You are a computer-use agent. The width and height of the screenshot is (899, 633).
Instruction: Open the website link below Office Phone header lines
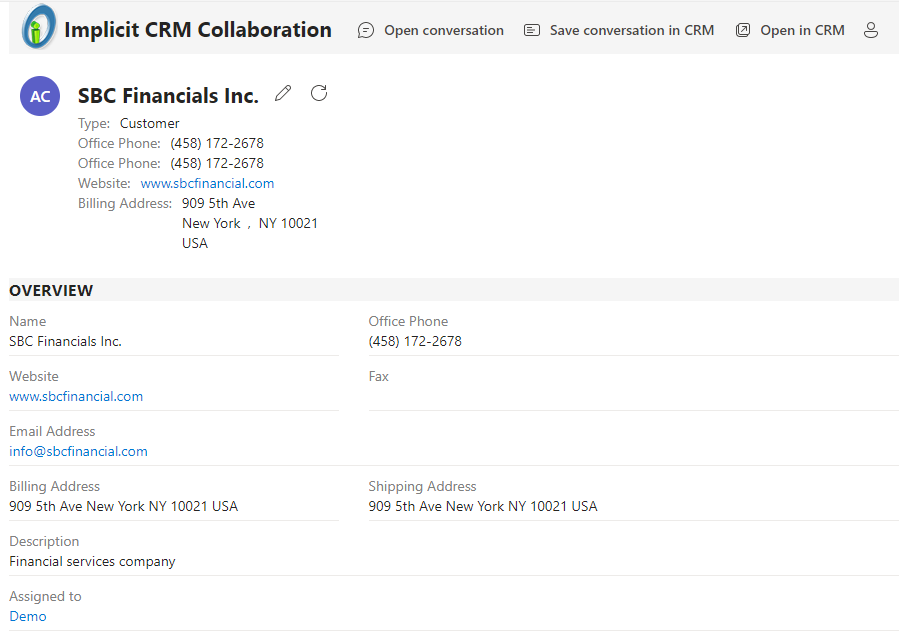tap(207, 183)
